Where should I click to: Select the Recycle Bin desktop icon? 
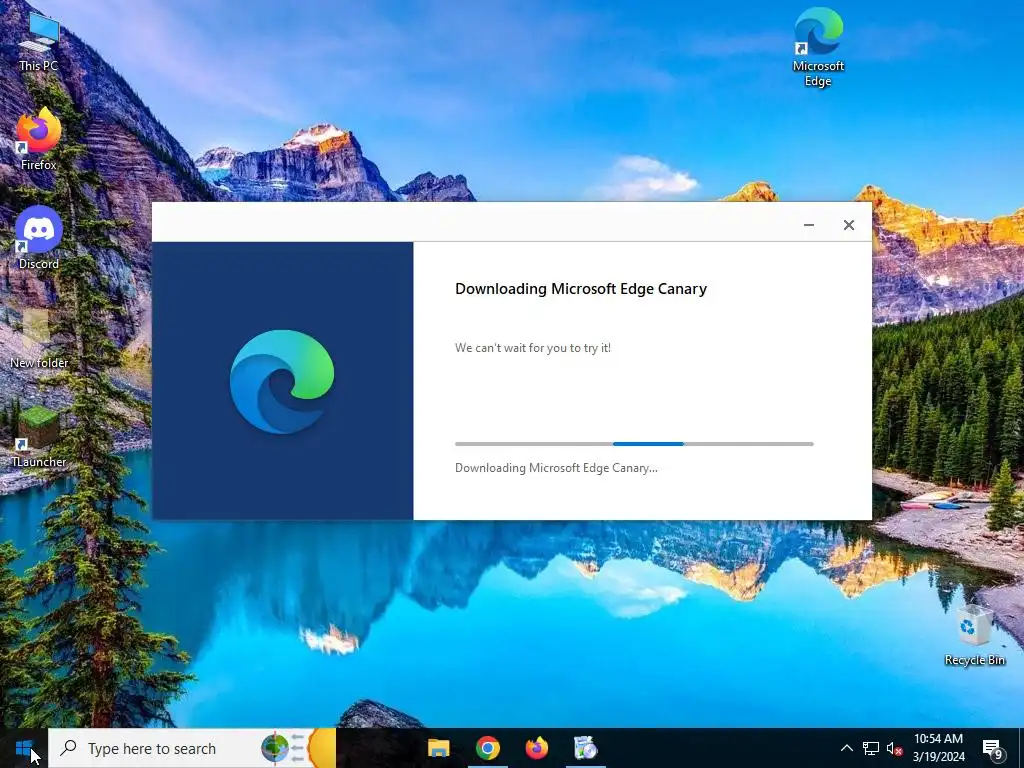[x=974, y=635]
